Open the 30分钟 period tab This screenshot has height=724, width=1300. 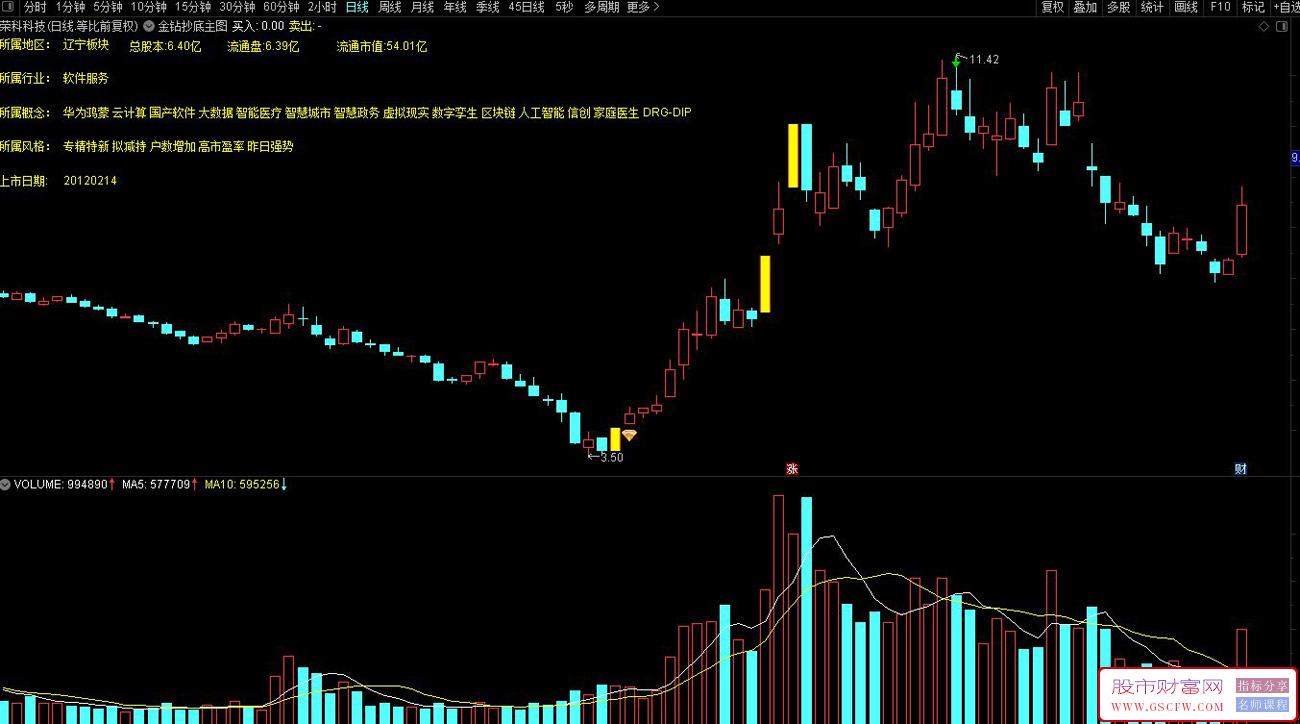237,7
